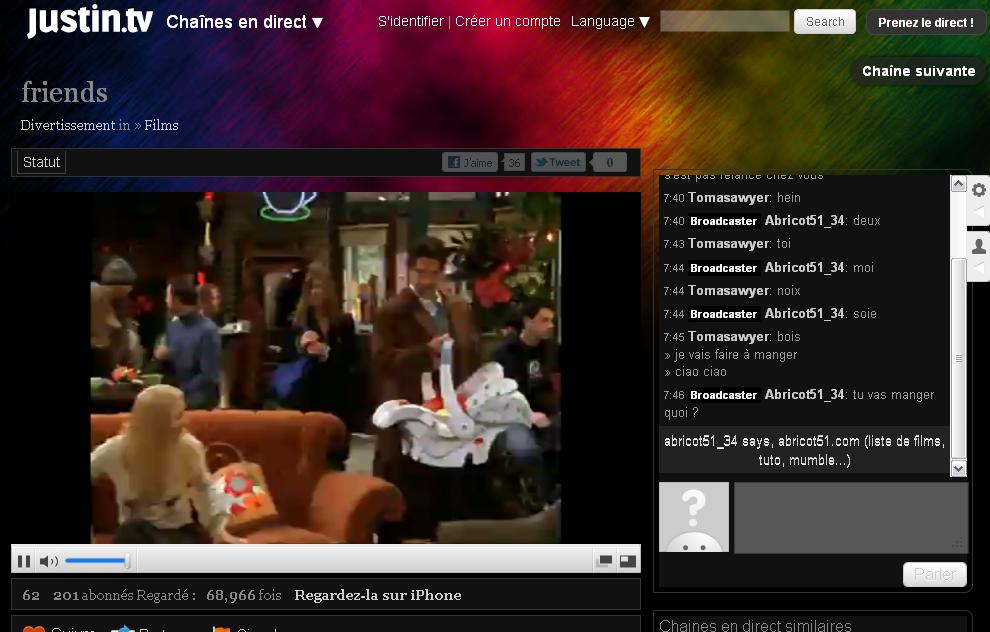The height and width of the screenshot is (632, 990).
Task: Click the Search button
Action: click(x=825, y=21)
